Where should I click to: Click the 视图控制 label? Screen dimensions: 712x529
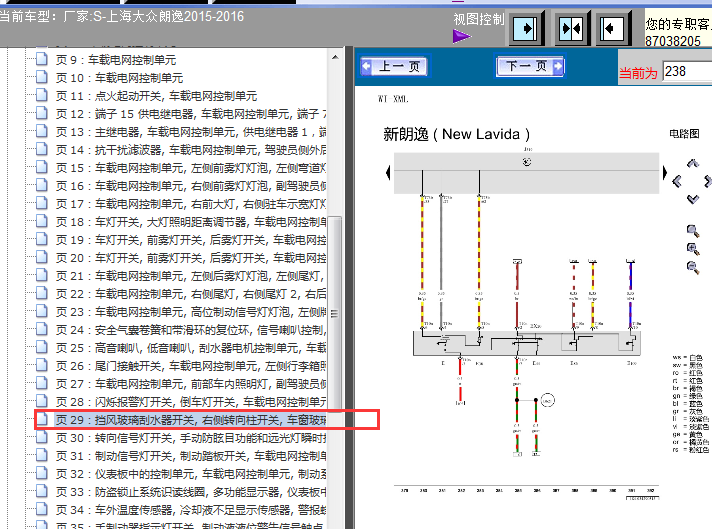pos(479,20)
